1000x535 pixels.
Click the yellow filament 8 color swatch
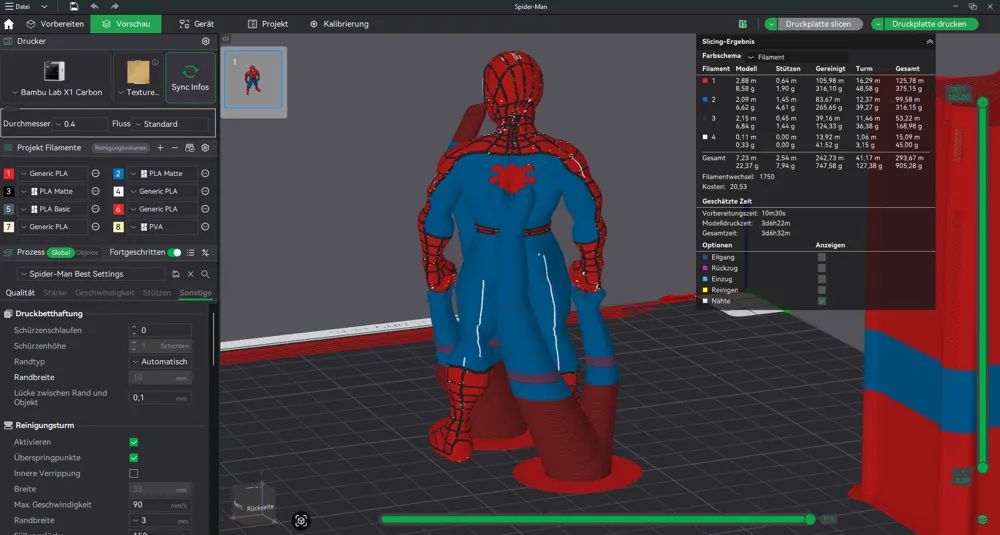click(x=118, y=227)
